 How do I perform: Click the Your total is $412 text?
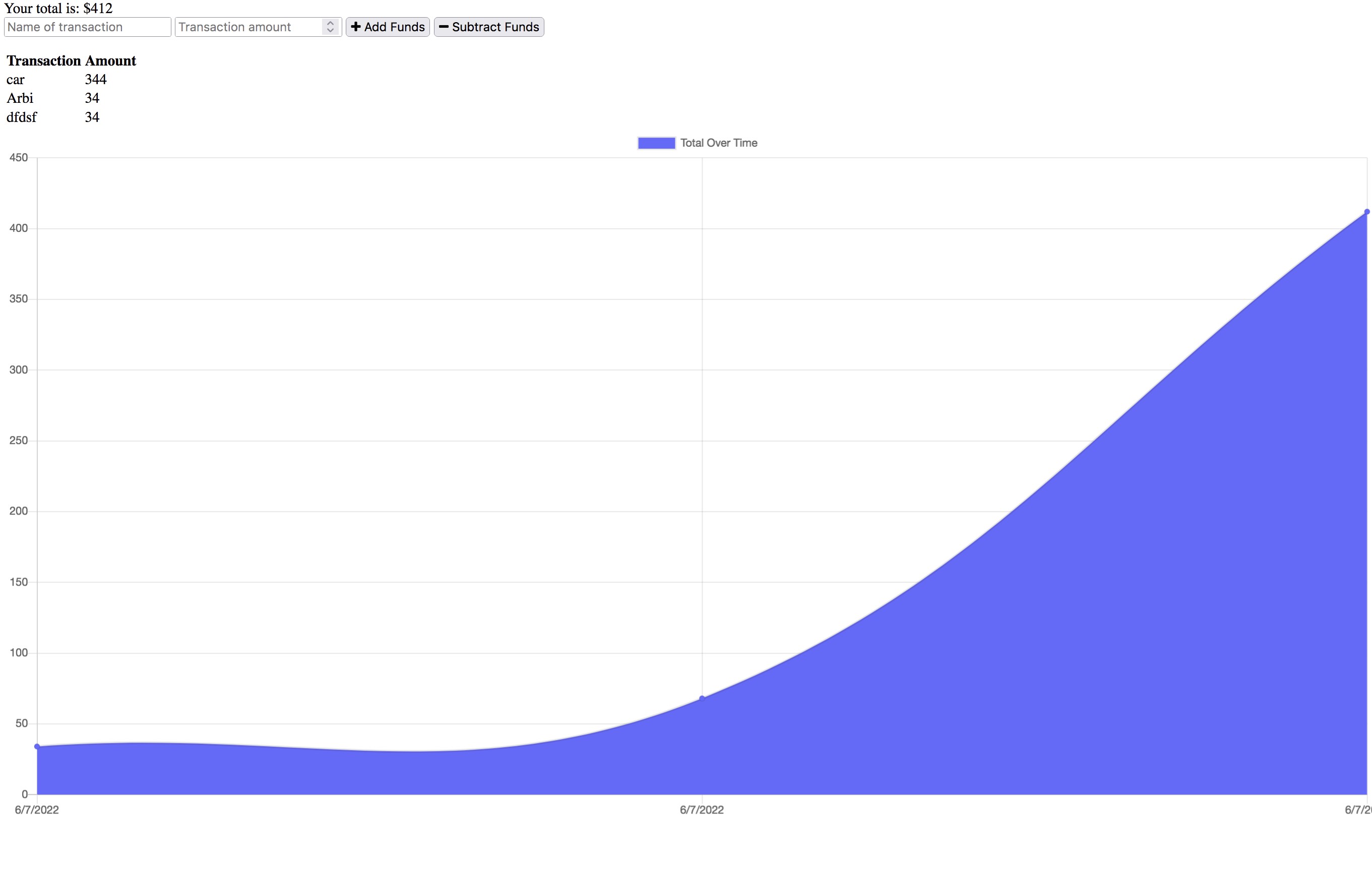coord(58,8)
